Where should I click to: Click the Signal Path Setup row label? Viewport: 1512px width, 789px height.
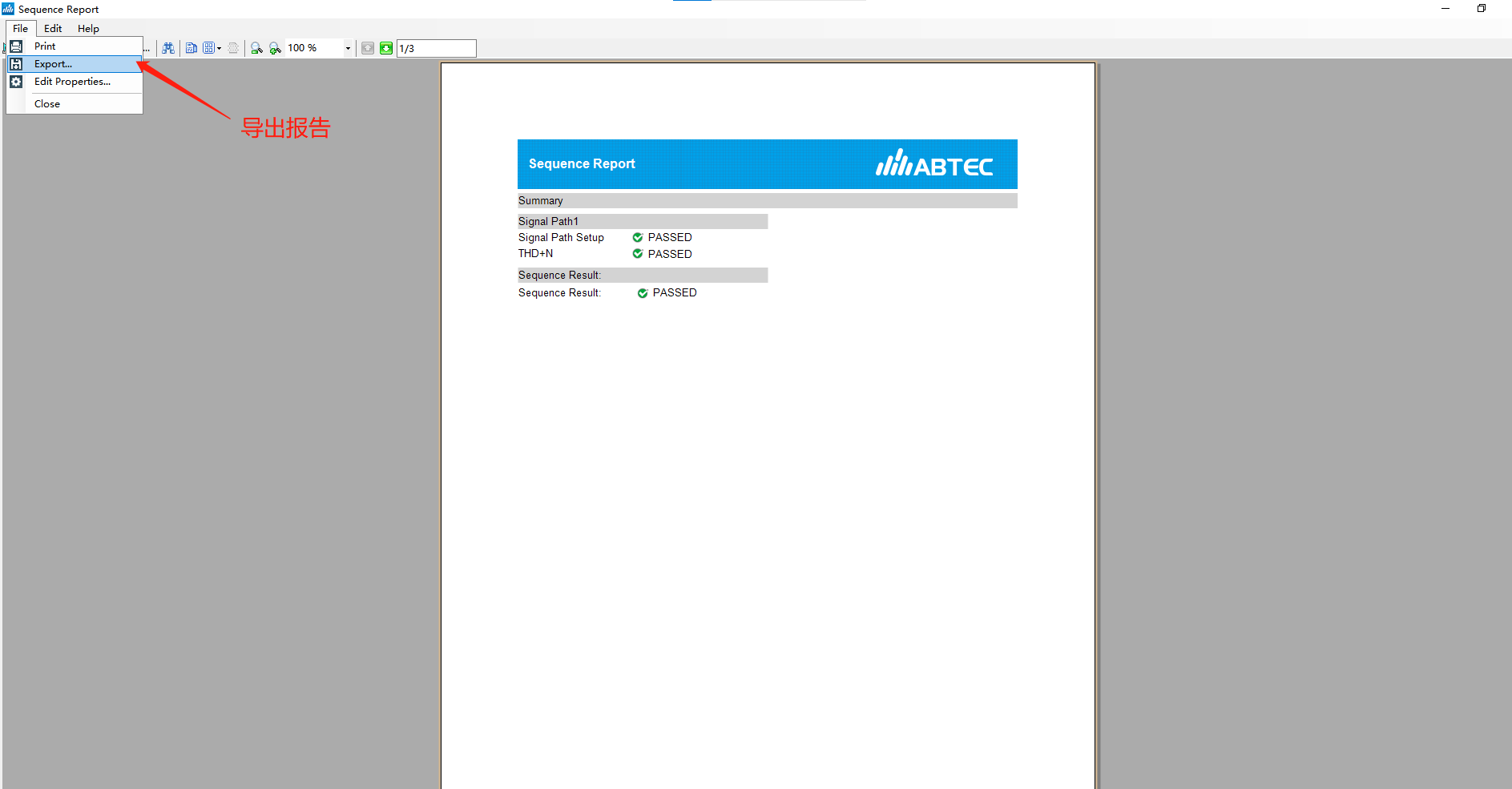(x=561, y=237)
